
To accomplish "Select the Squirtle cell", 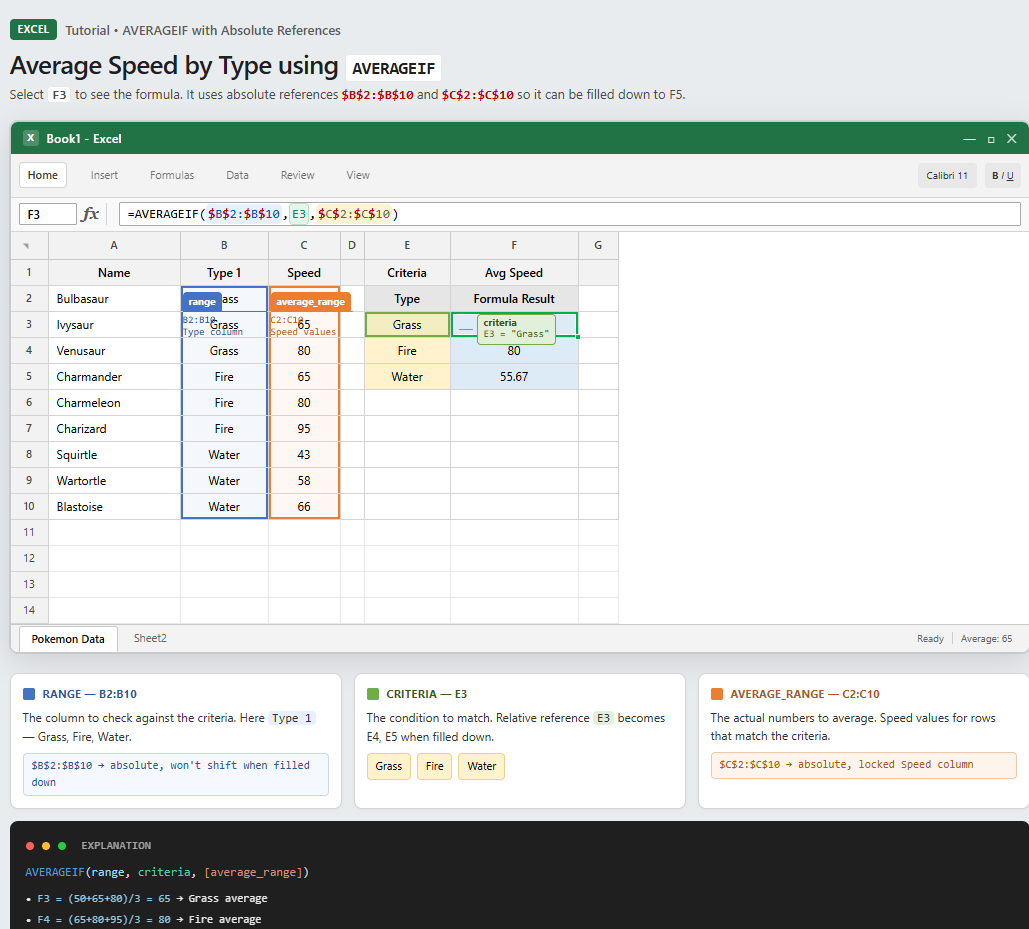I will point(114,455).
